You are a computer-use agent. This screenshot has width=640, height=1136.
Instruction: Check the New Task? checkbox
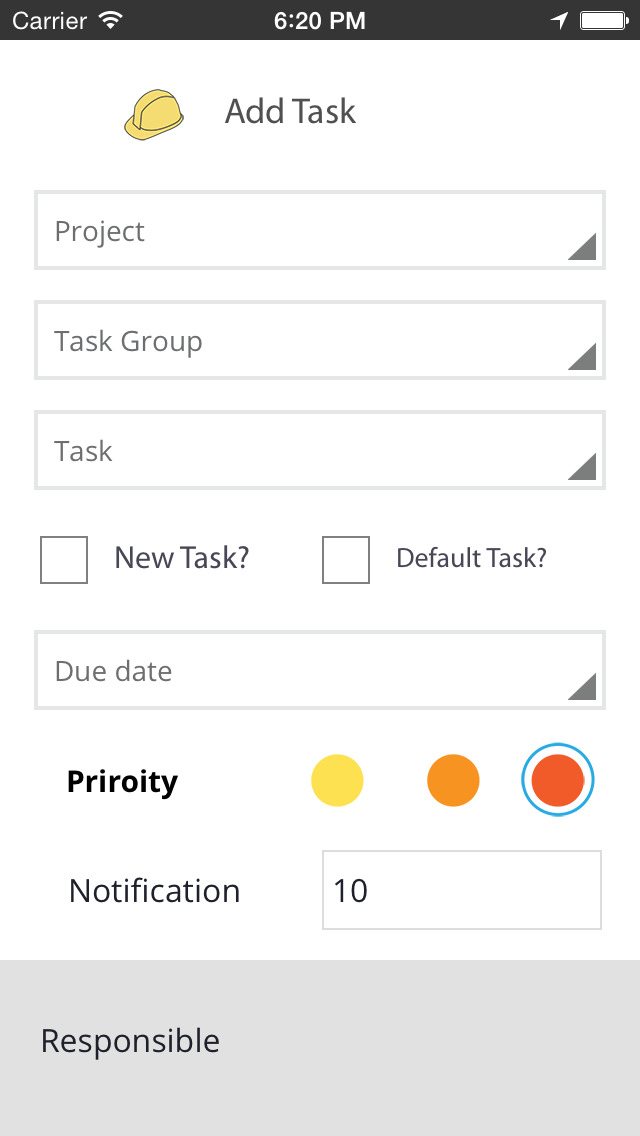[64, 560]
